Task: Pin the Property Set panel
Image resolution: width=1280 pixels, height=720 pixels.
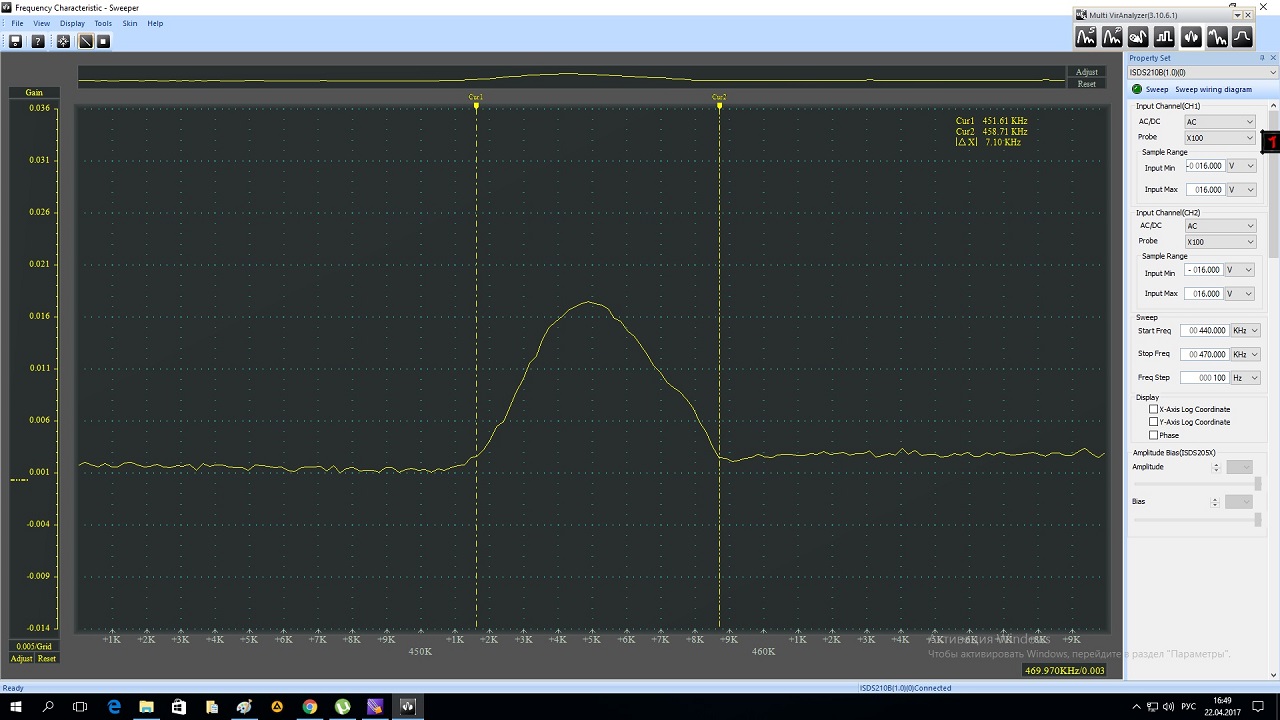Action: [1262, 58]
